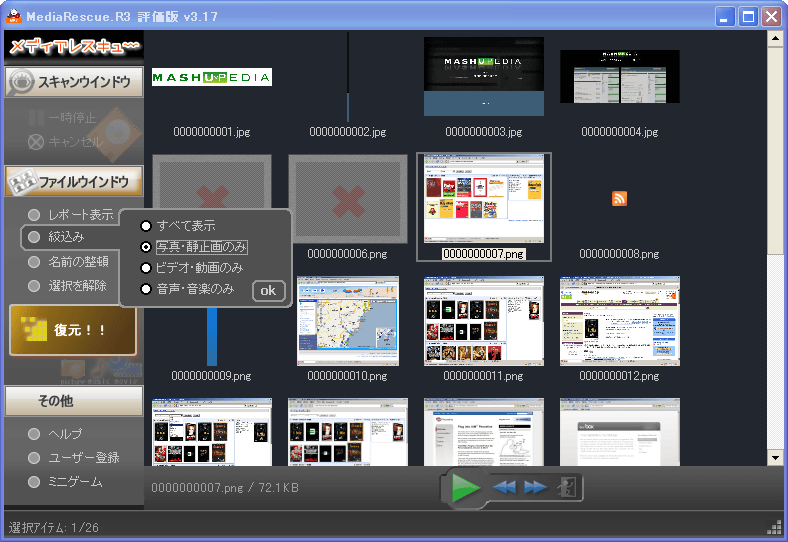788x542 pixels.
Task: Choose the 名前の整頓 option
Action: point(68,261)
